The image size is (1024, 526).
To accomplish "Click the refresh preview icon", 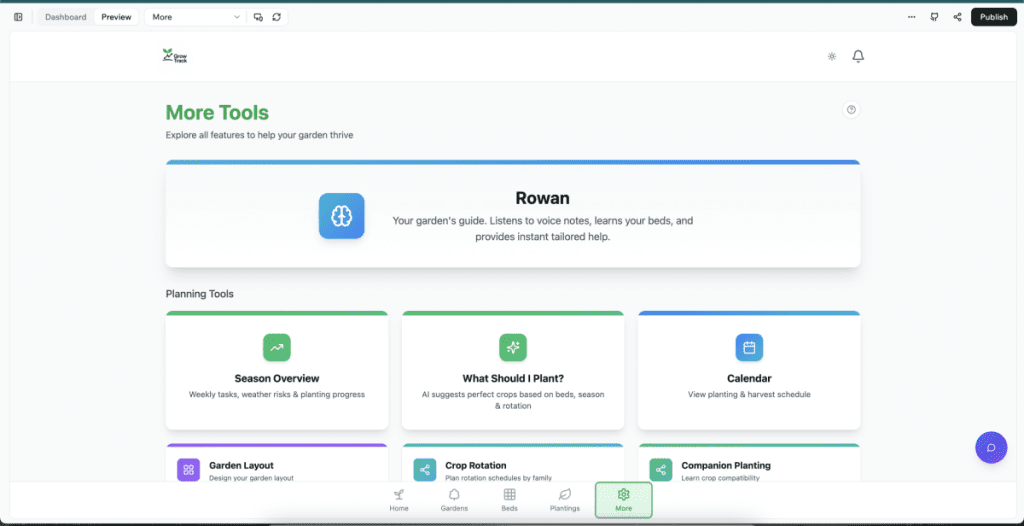I will (277, 17).
